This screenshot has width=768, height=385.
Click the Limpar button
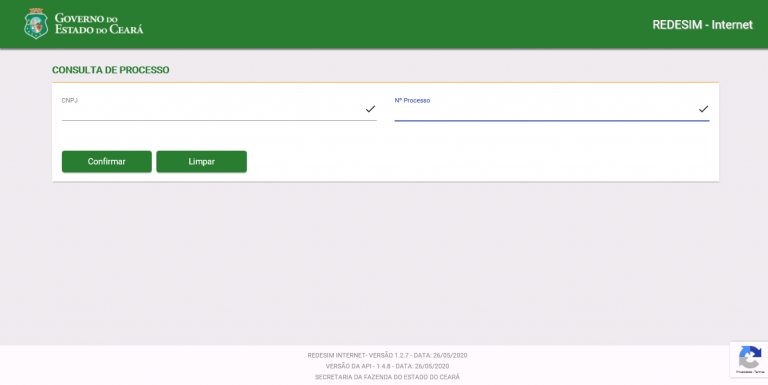click(201, 162)
